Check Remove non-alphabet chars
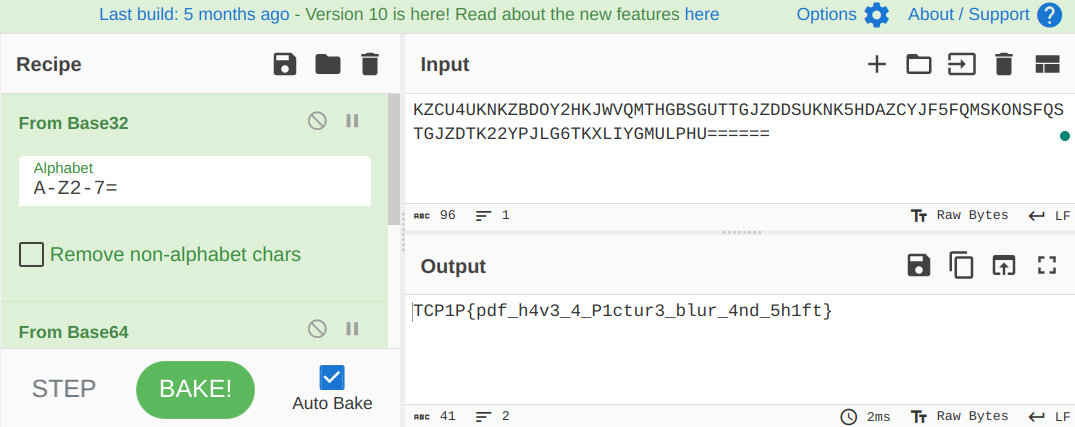The width and height of the screenshot is (1075, 427). click(x=32, y=255)
